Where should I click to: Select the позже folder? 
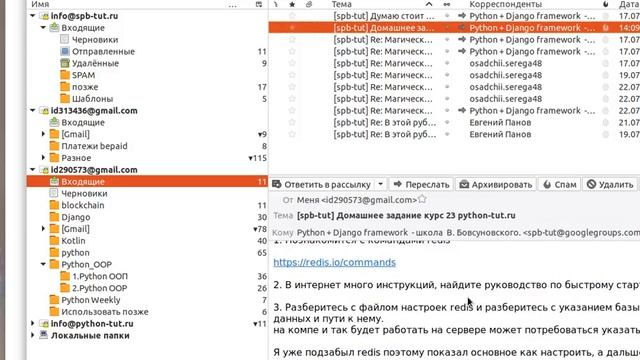point(85,87)
